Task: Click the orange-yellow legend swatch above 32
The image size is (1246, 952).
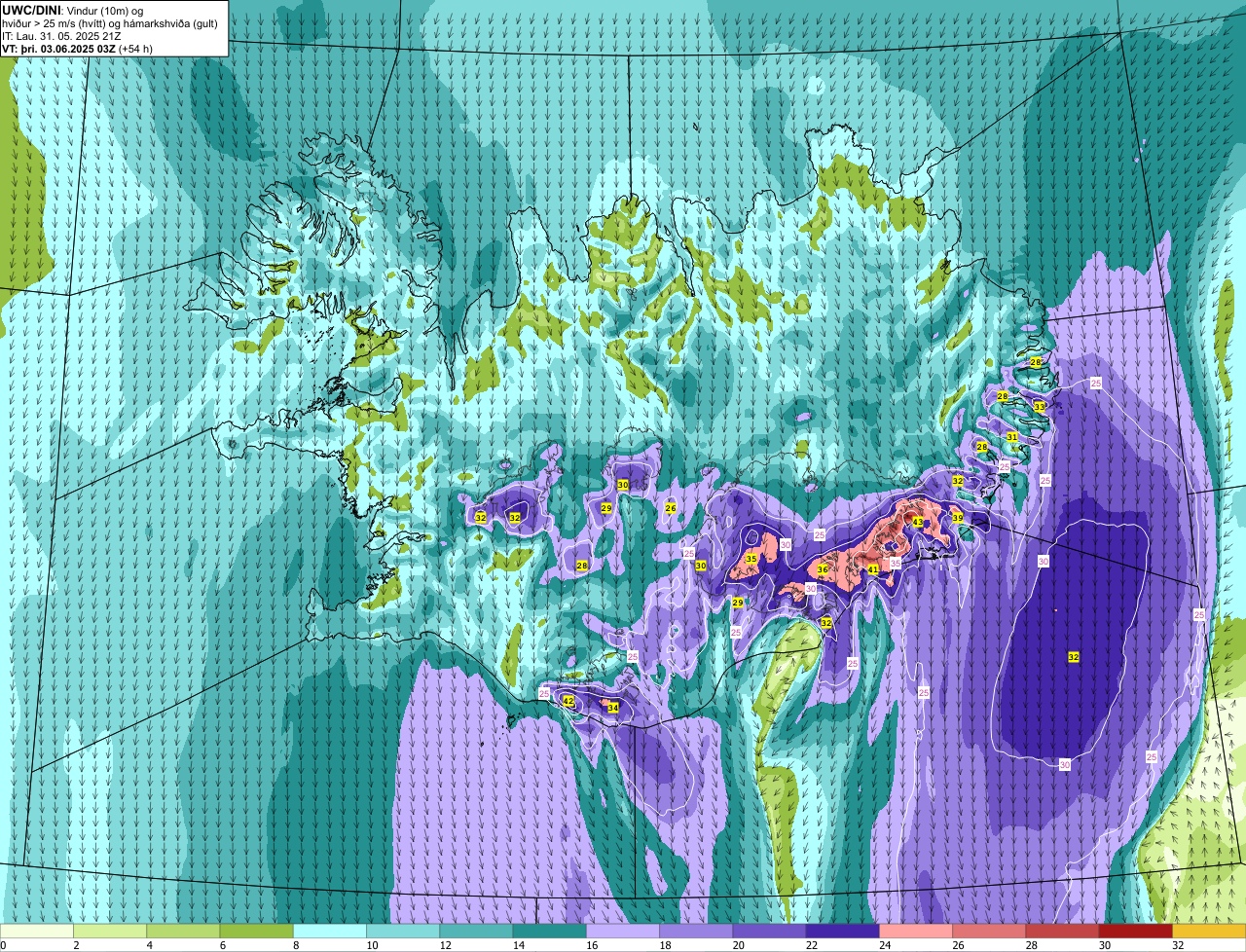Action: [1209, 932]
